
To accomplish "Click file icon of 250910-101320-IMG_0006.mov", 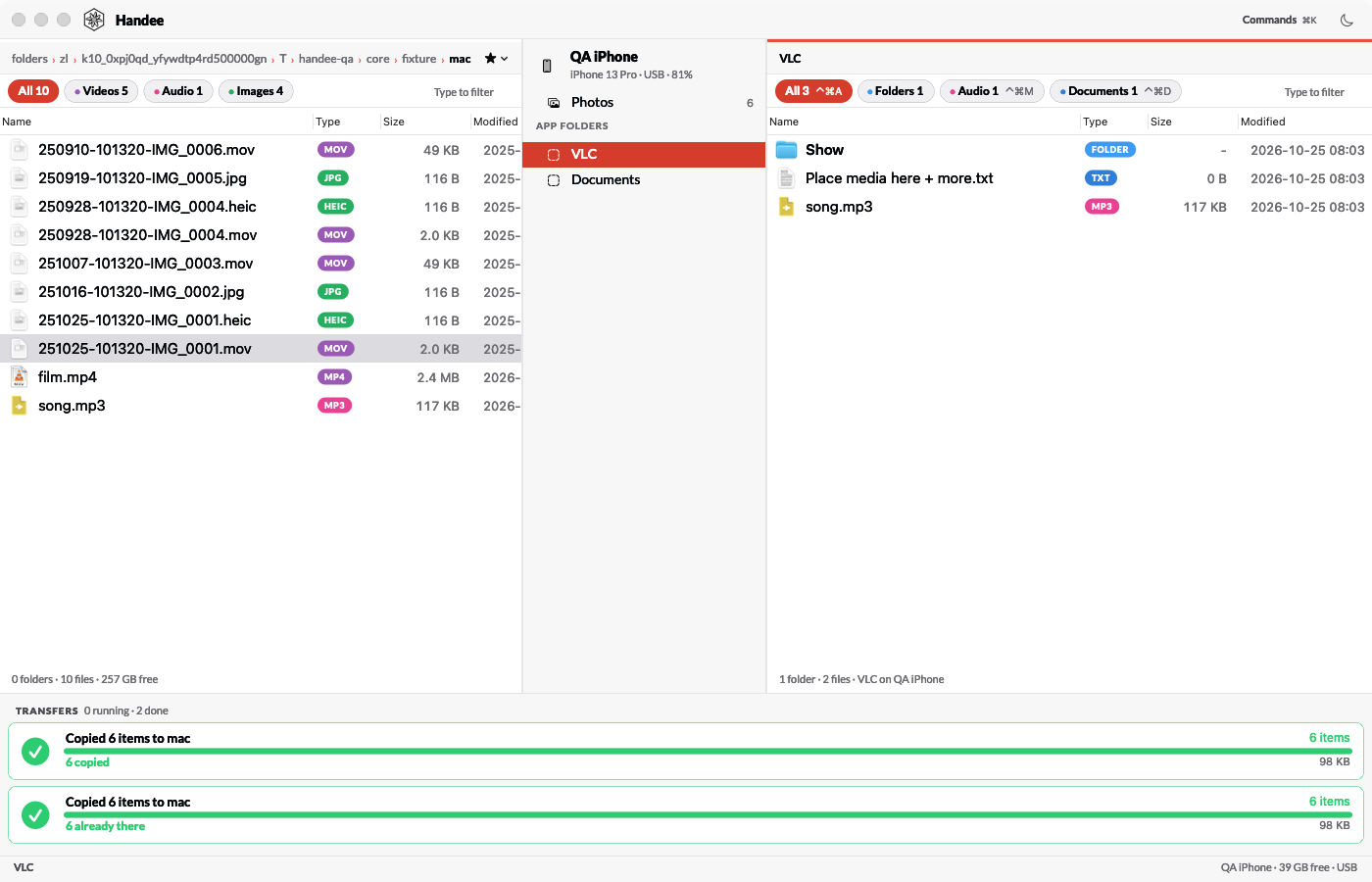I will 19,150.
